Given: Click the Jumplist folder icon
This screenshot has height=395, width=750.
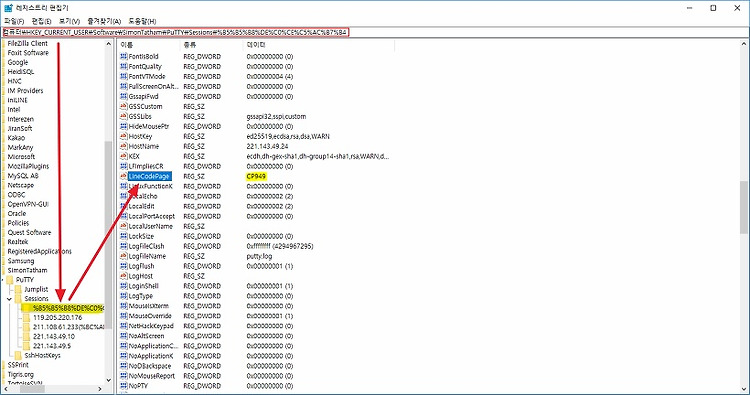Looking at the screenshot, I should (x=18, y=289).
